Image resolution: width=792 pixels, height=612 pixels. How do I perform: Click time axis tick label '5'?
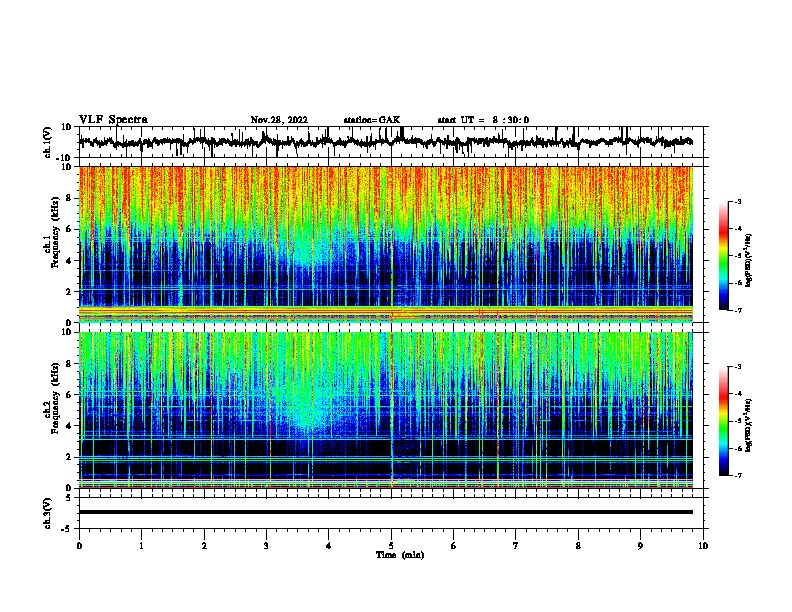click(391, 545)
